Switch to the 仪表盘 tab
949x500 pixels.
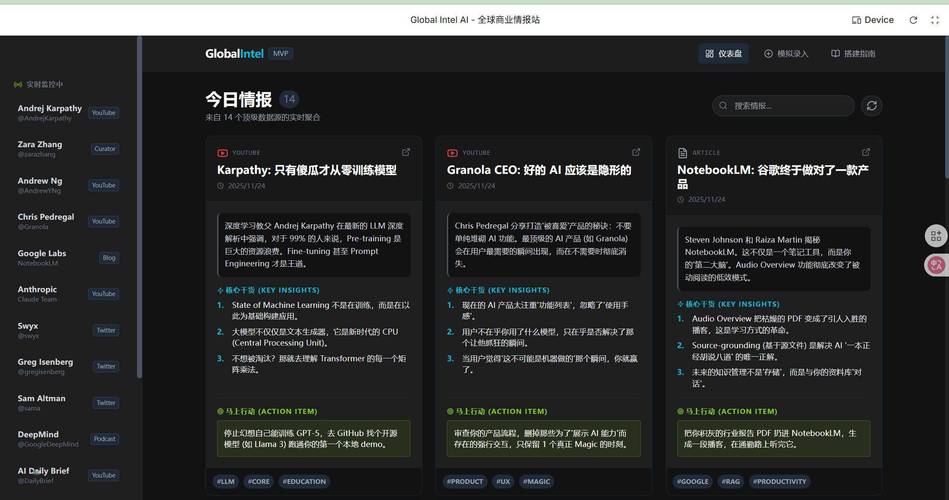(x=723, y=53)
